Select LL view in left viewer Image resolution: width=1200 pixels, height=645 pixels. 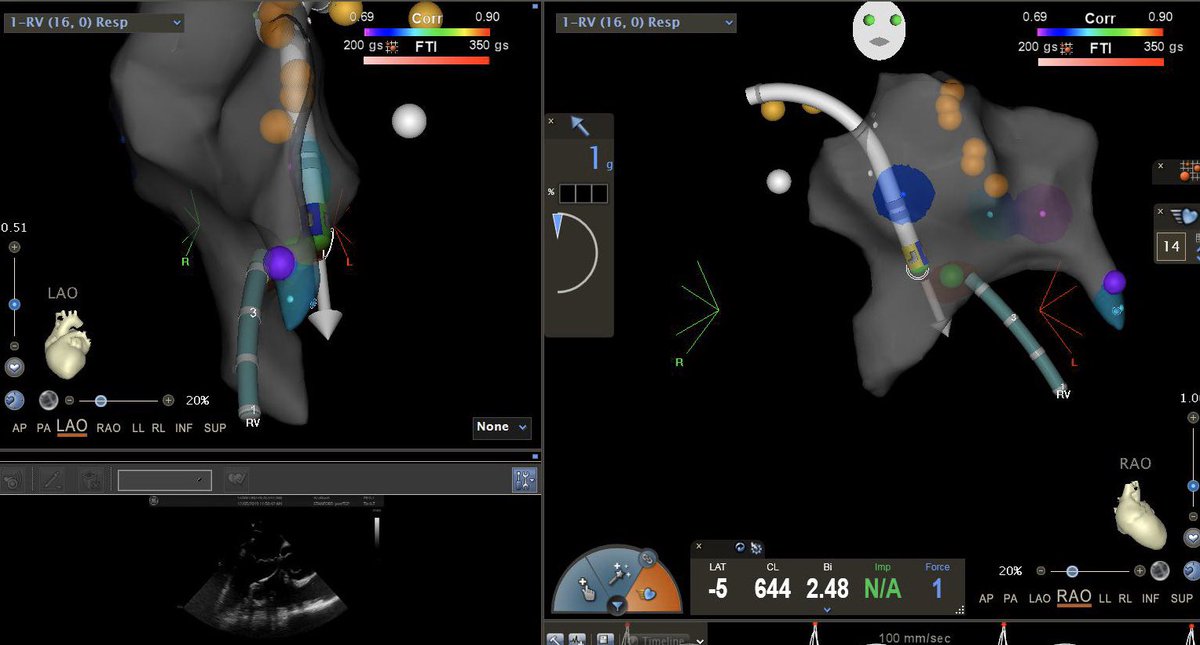(x=138, y=427)
